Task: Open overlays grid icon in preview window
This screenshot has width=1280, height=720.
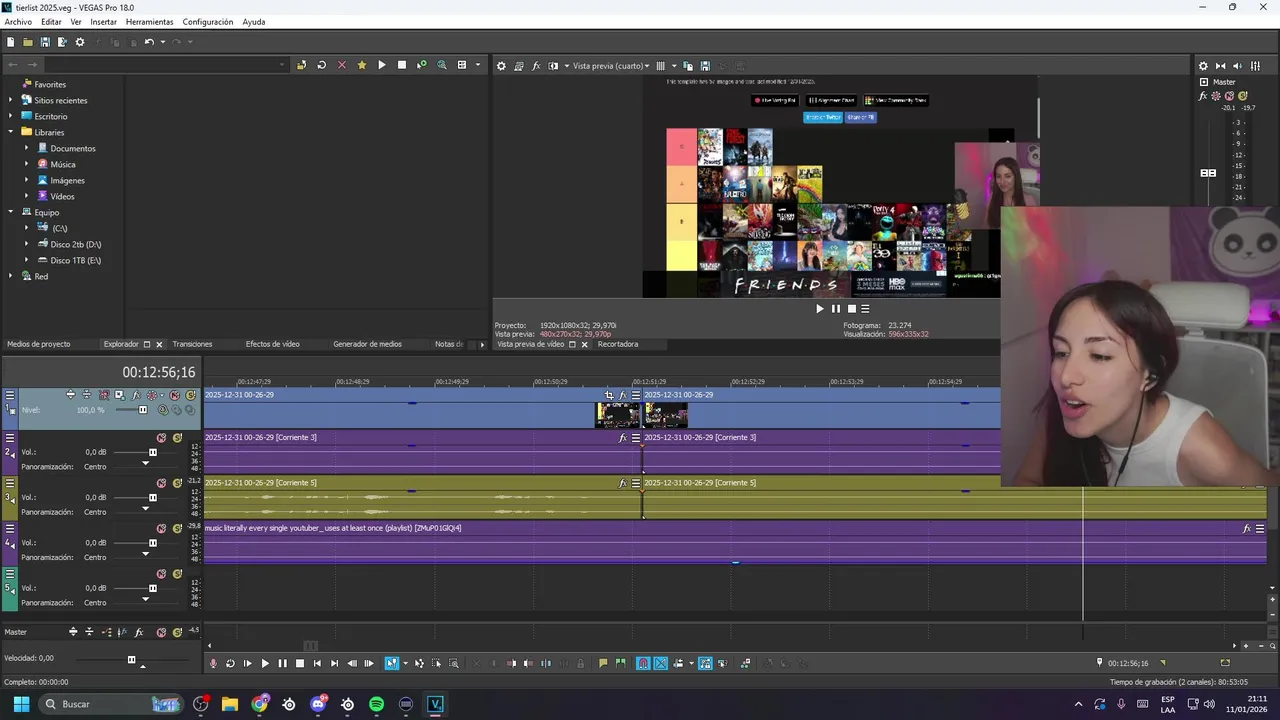Action: (x=660, y=66)
